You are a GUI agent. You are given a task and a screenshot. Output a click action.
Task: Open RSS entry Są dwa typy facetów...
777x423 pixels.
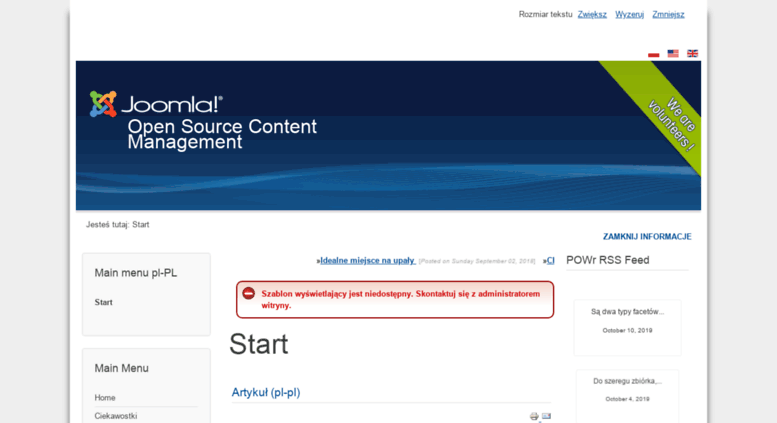click(x=627, y=312)
